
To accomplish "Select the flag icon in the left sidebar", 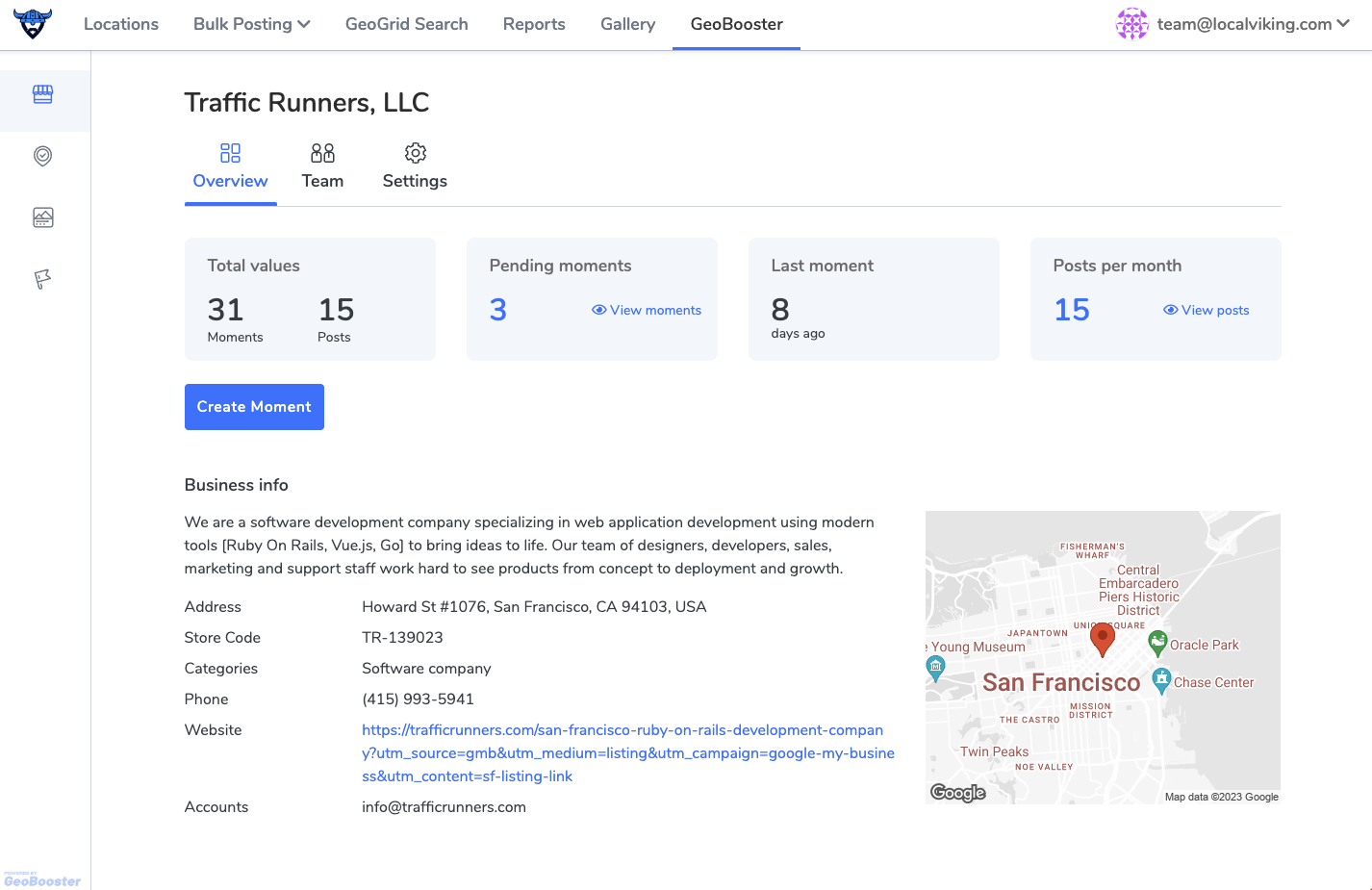I will [x=42, y=279].
